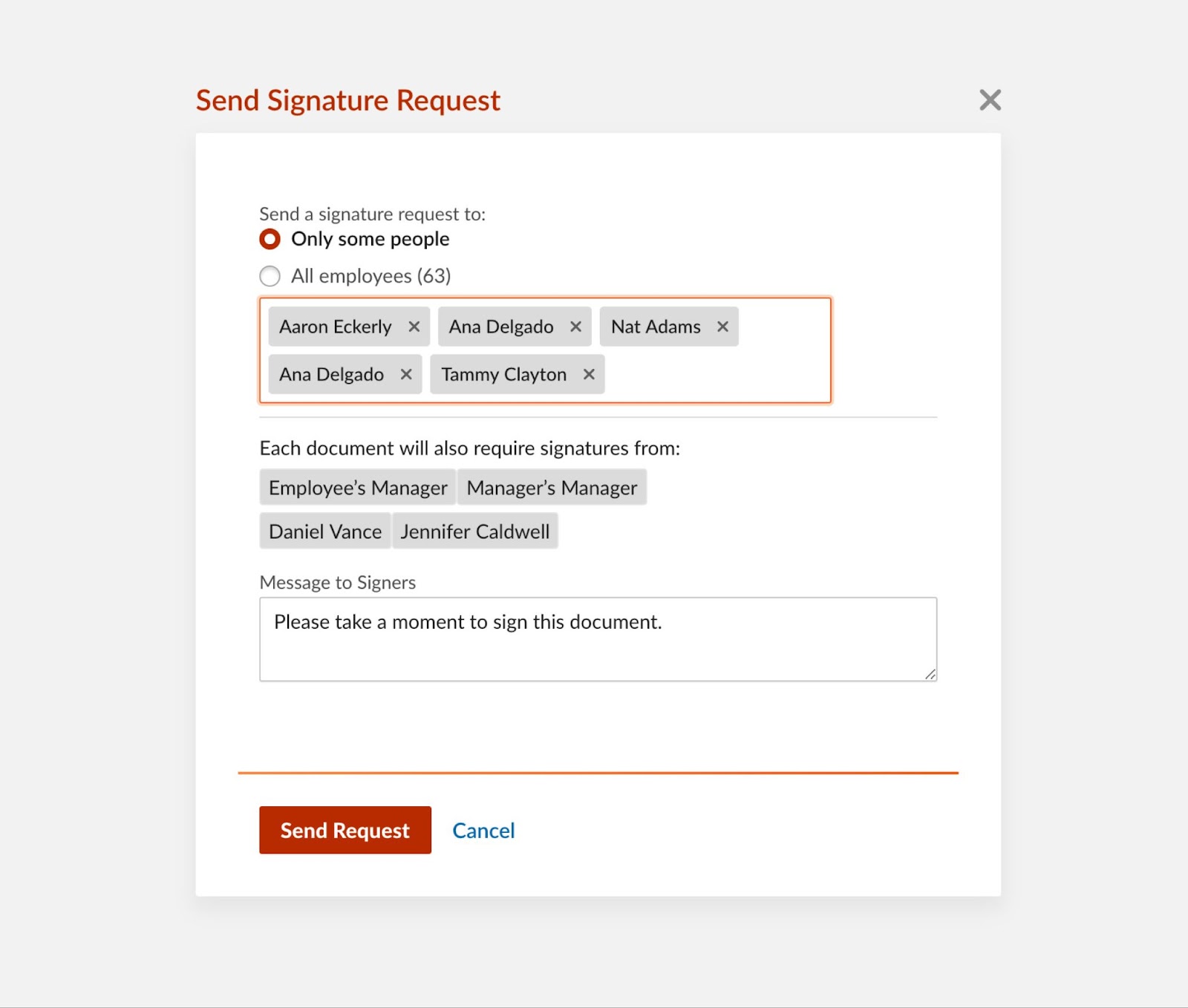Click into the Message to Signers textbox

[x=598, y=639]
